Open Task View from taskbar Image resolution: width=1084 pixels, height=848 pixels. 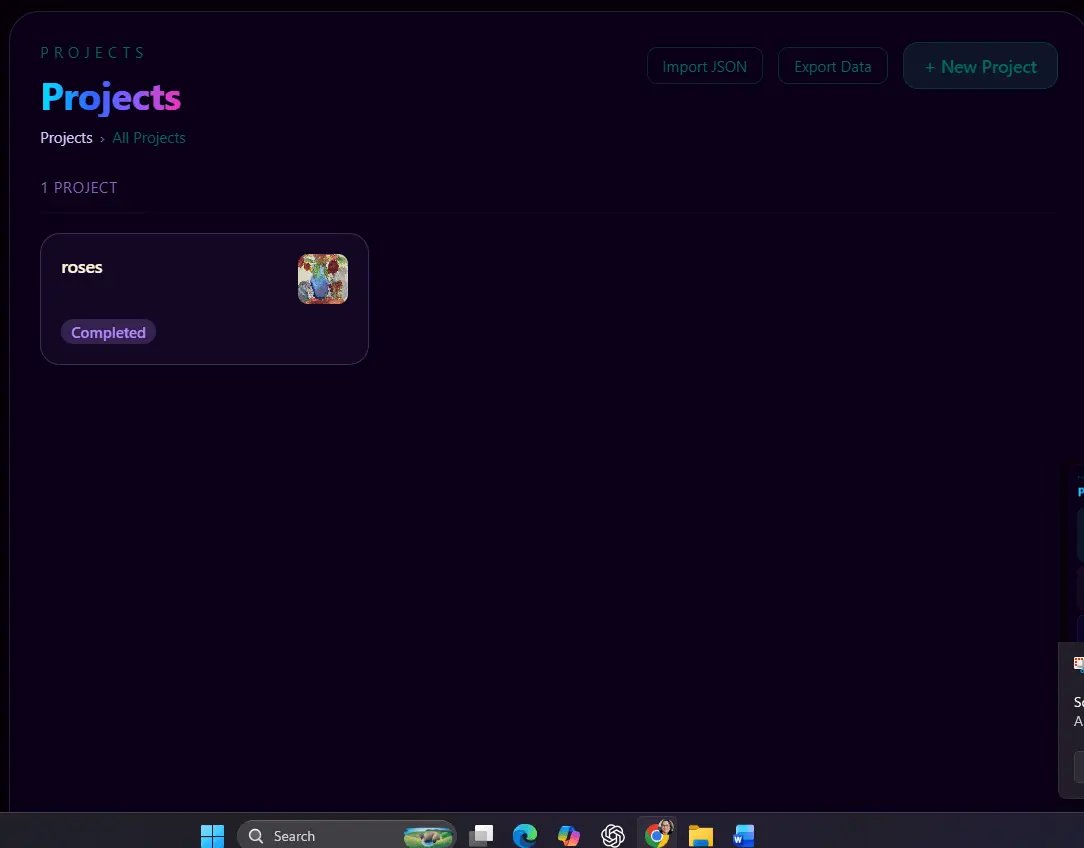[x=481, y=836]
